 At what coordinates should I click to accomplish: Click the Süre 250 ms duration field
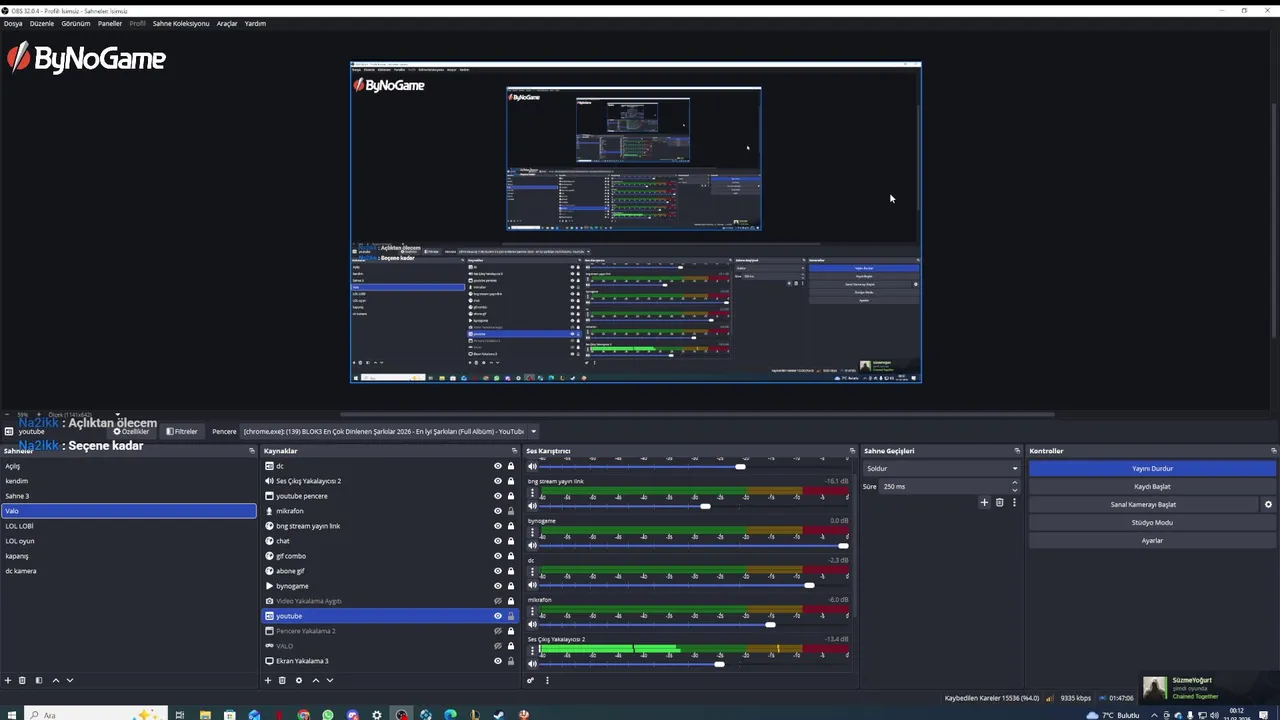(944, 486)
